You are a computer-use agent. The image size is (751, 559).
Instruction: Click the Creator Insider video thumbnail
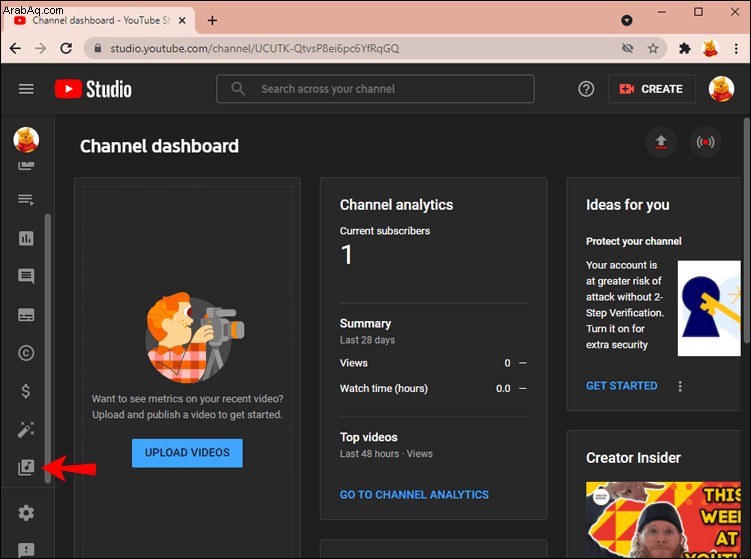(x=663, y=519)
